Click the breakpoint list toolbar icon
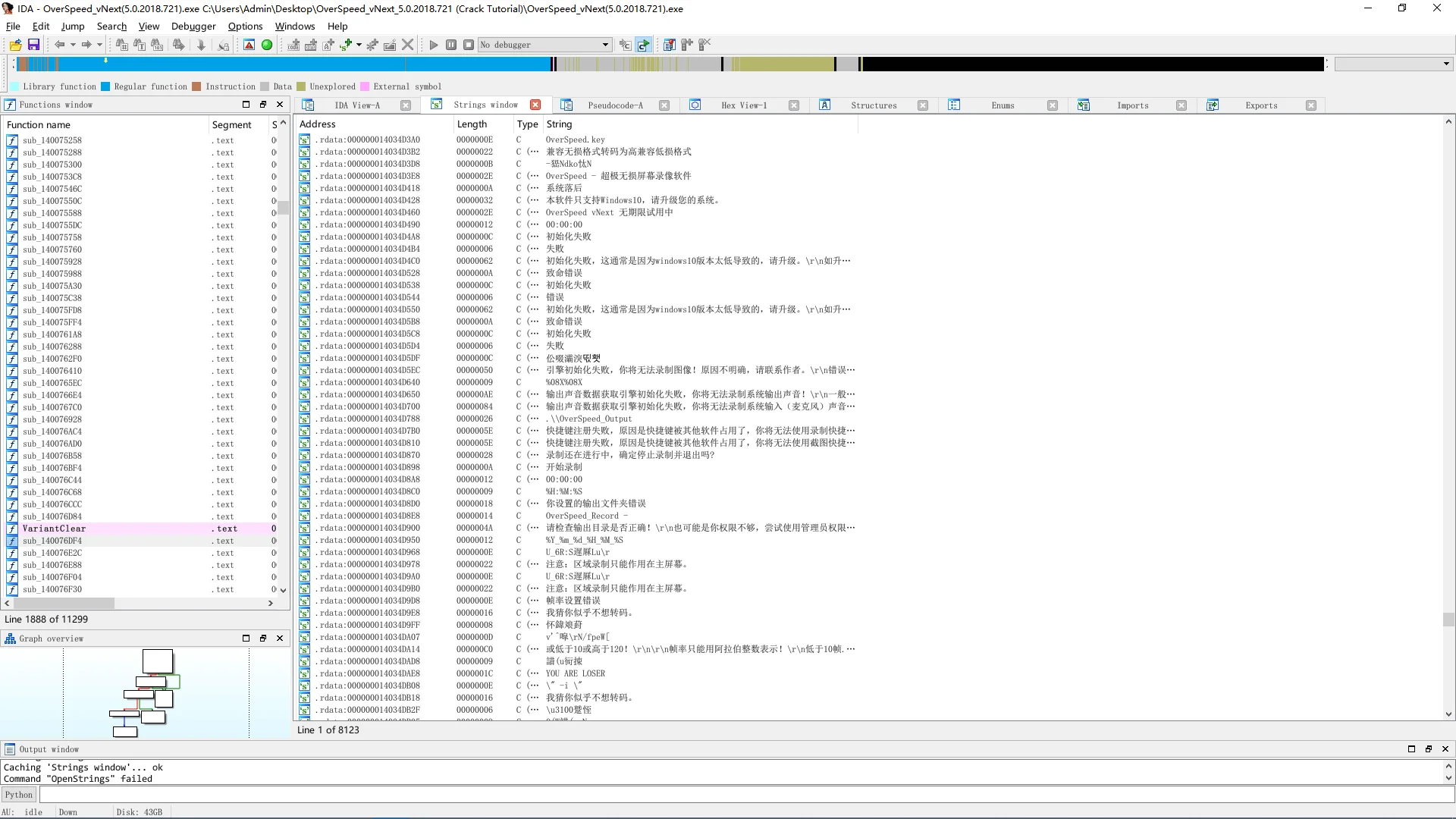 click(x=670, y=45)
